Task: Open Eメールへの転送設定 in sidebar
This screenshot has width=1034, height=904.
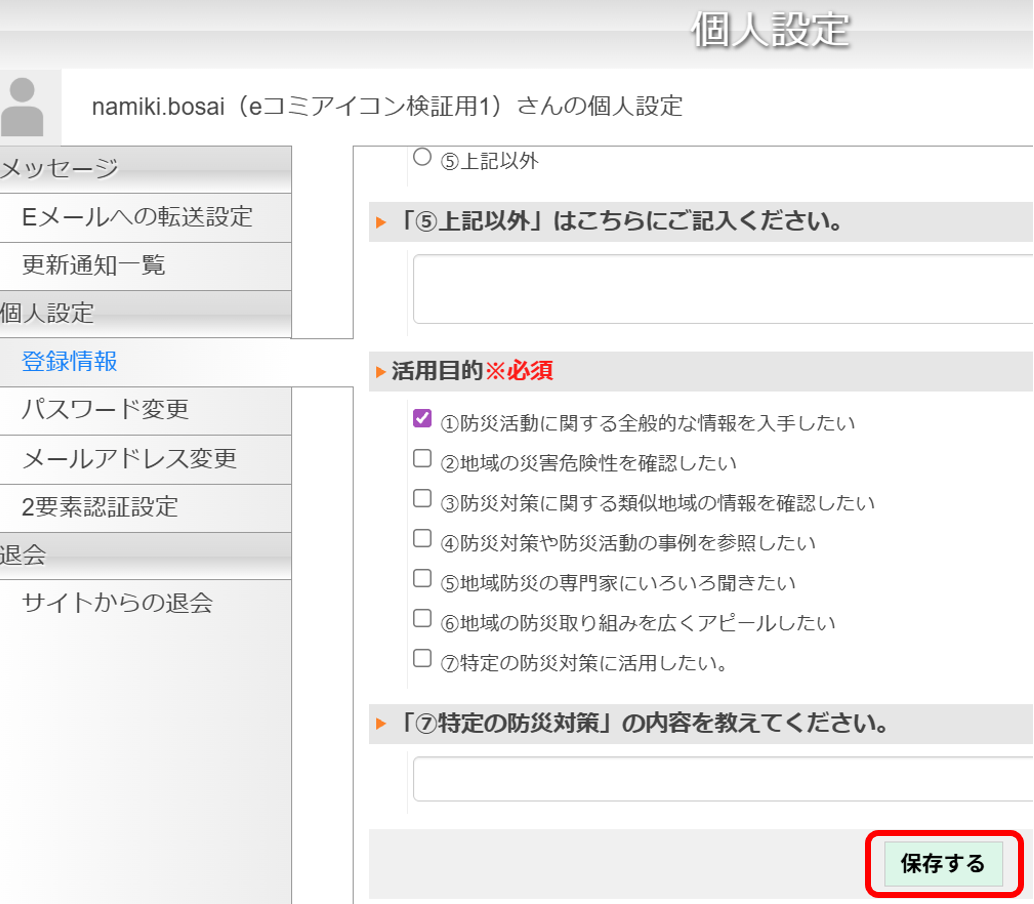Action: [x=137, y=216]
